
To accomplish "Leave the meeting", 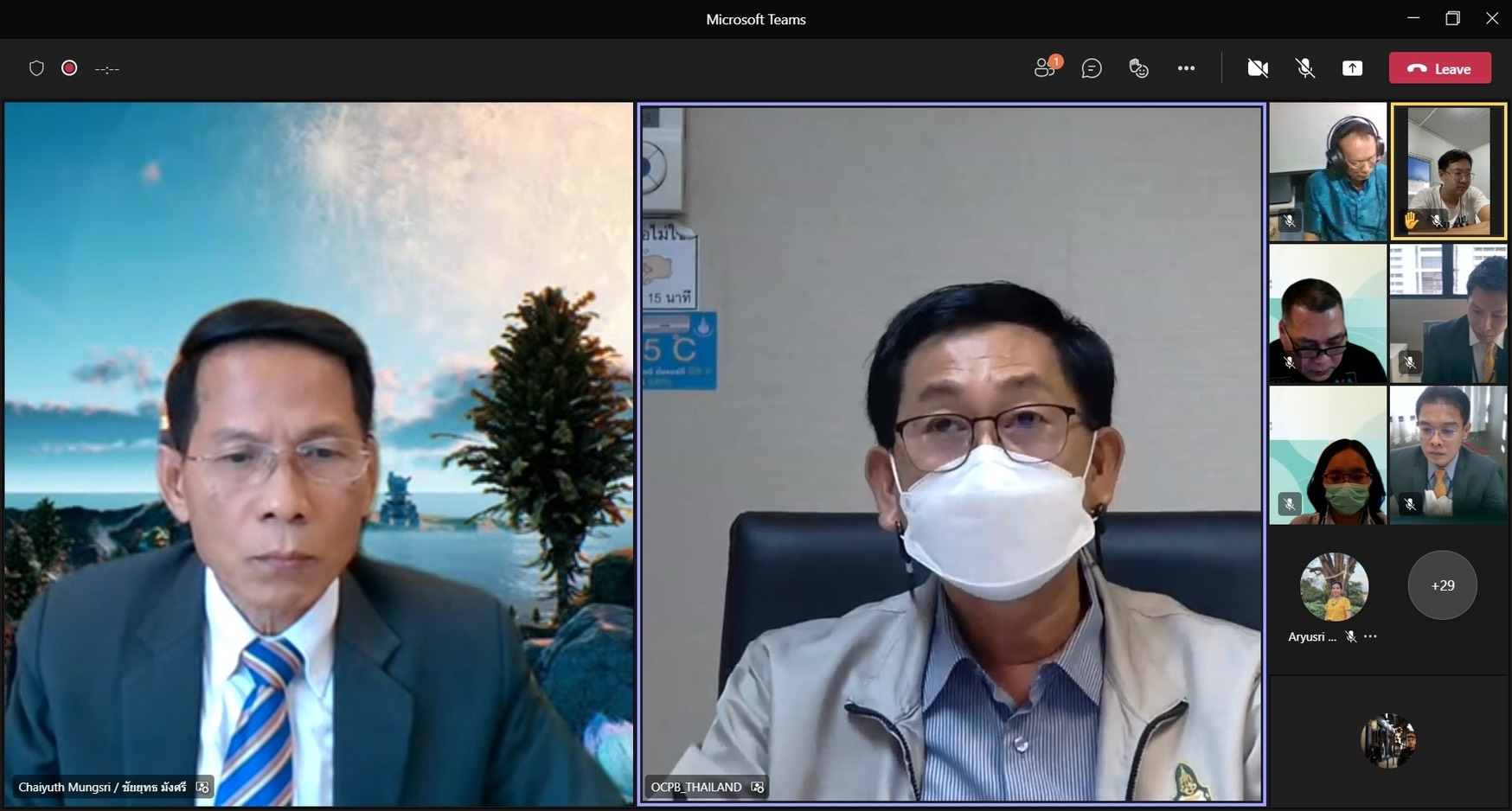I will pyautogui.click(x=1439, y=68).
